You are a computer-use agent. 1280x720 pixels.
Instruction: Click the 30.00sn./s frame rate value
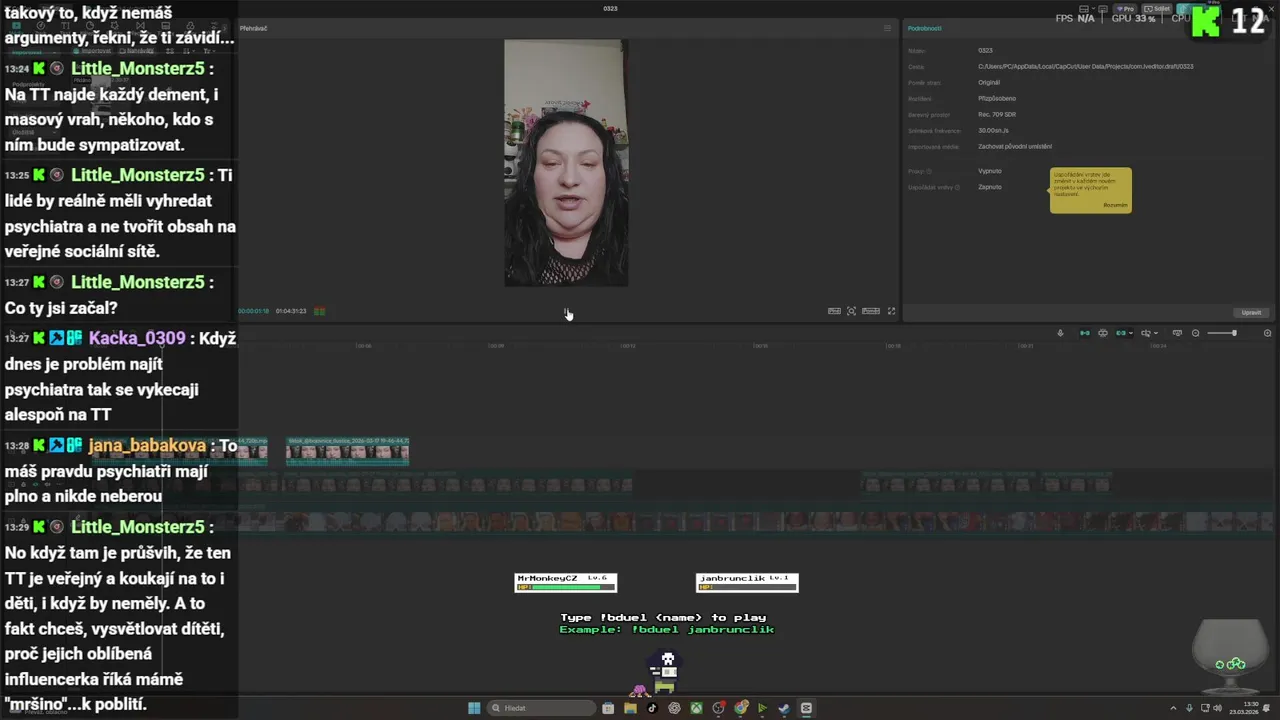tap(995, 130)
